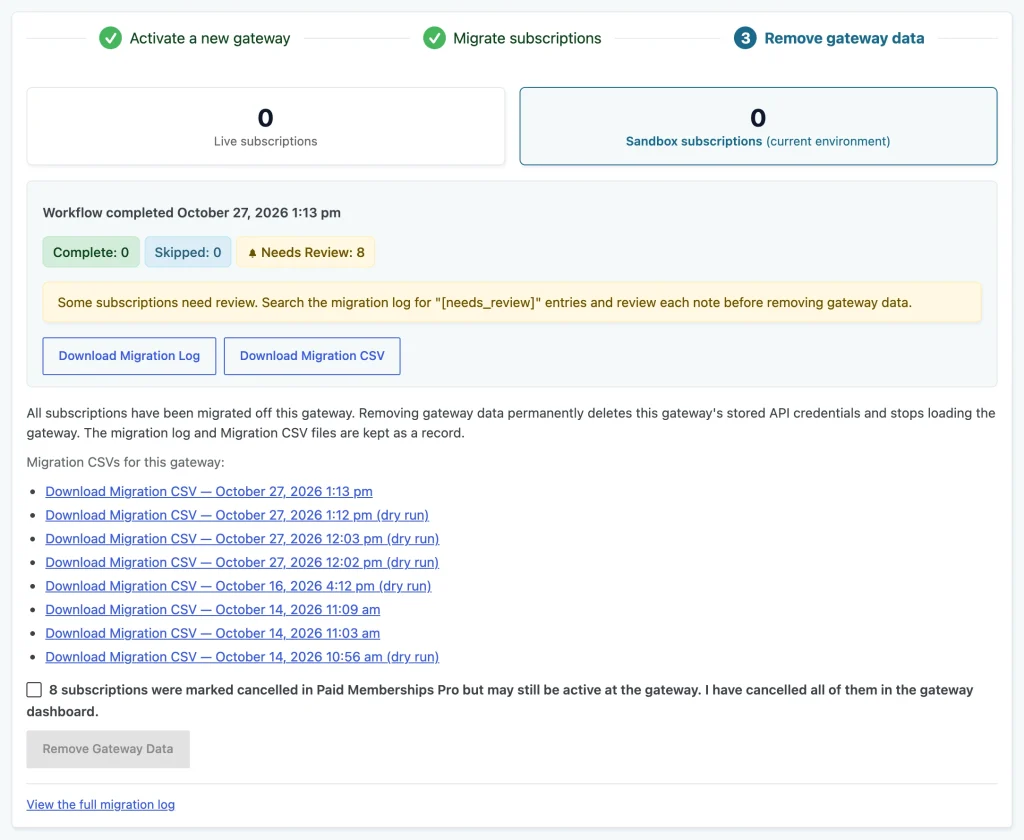Select the Live subscriptions card
Screen dimensions: 1024x840
click(x=265, y=126)
